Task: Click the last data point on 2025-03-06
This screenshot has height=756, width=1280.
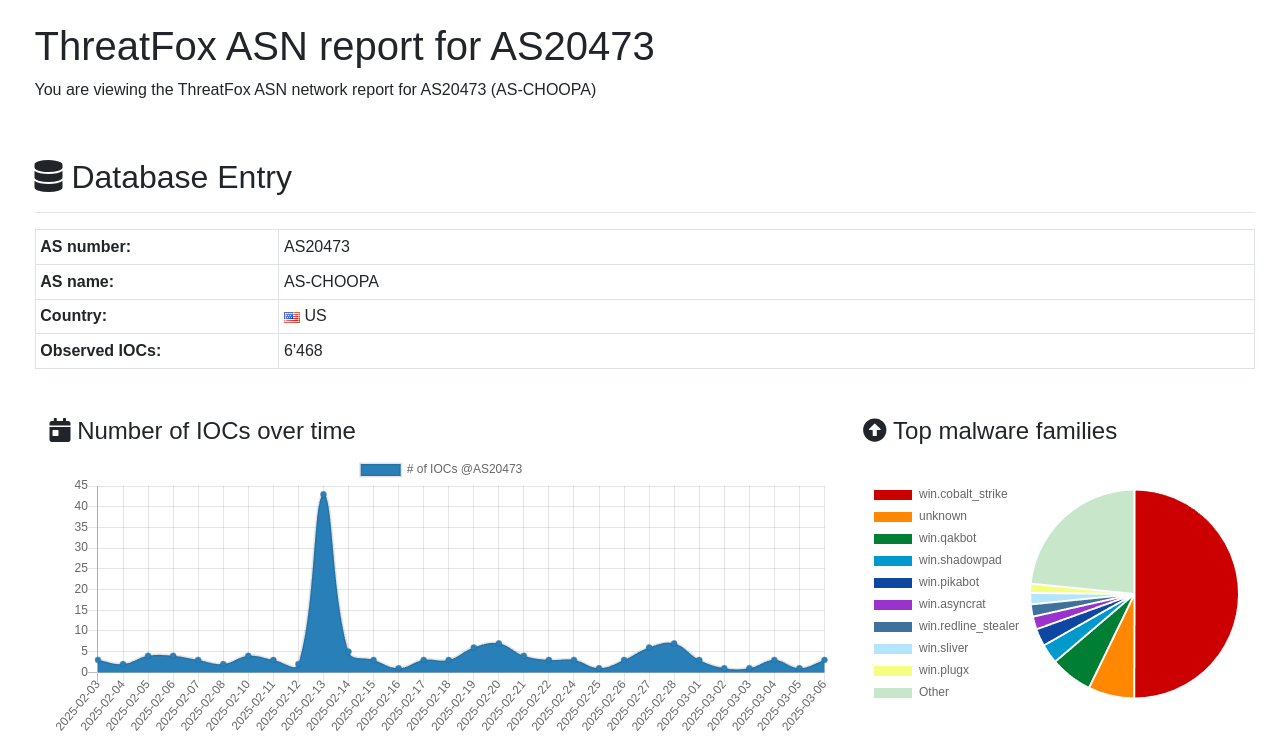Action: 824,660
